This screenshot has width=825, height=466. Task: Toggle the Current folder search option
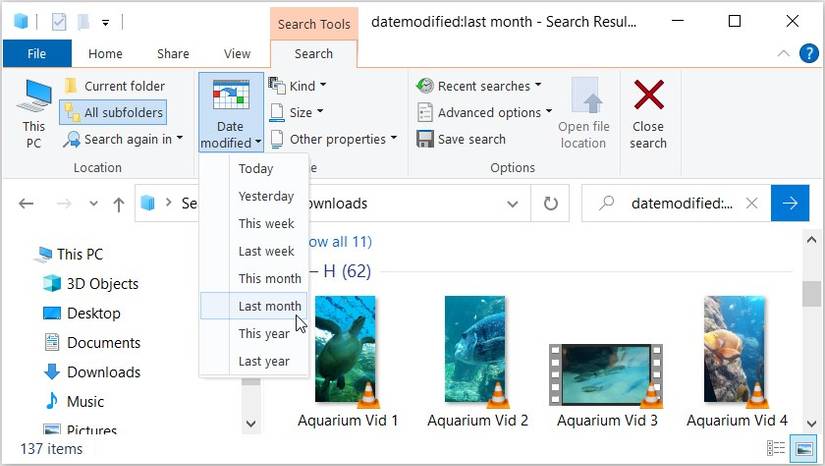click(x=113, y=86)
